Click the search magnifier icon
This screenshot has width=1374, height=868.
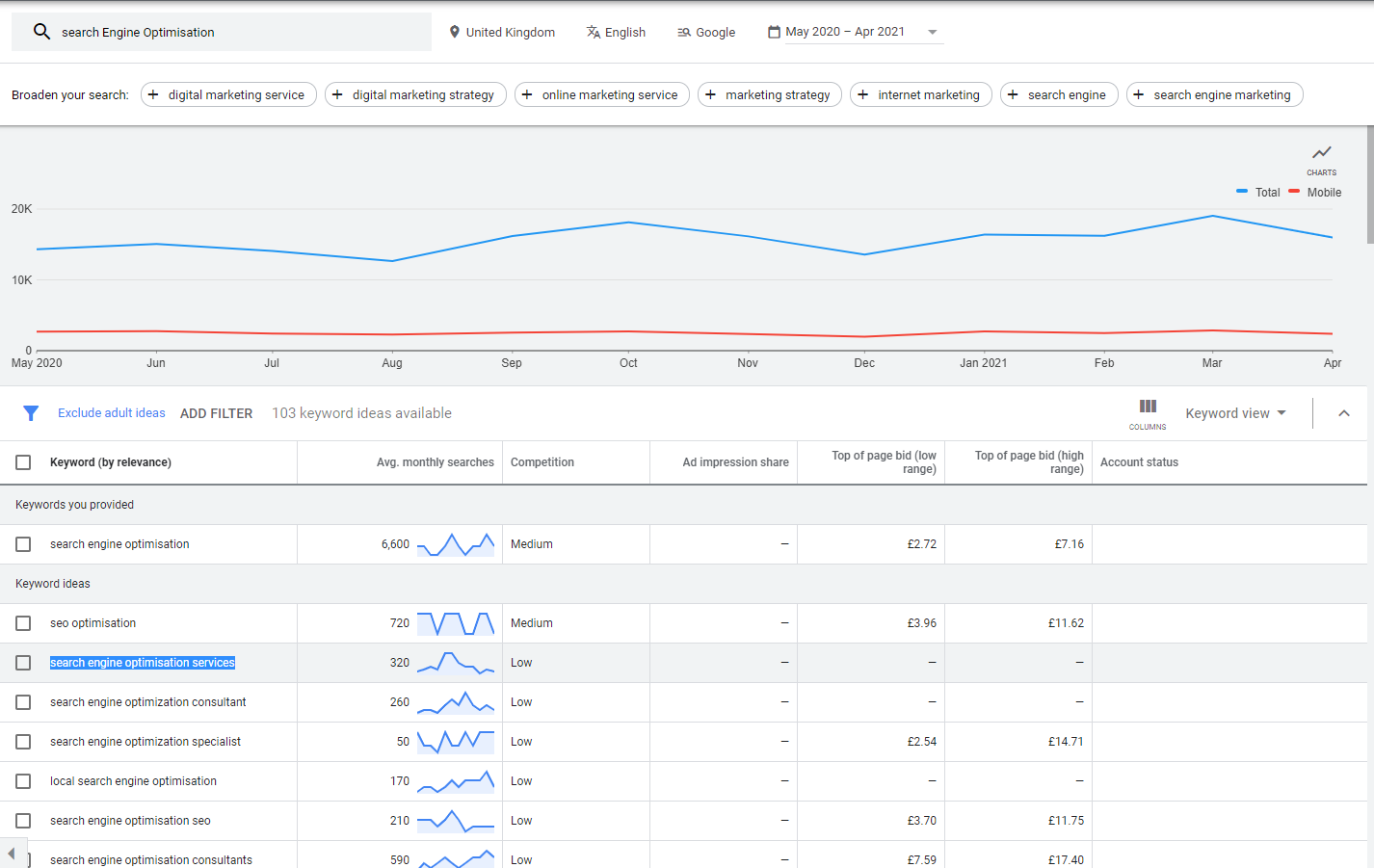point(41,32)
